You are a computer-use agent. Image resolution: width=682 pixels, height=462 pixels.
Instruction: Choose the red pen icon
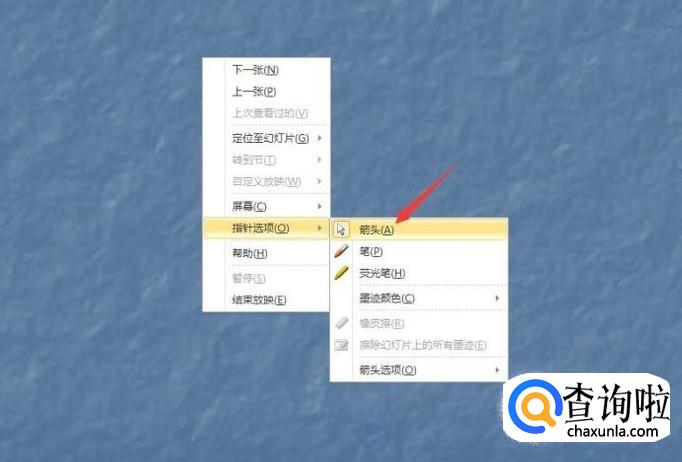(x=341, y=251)
